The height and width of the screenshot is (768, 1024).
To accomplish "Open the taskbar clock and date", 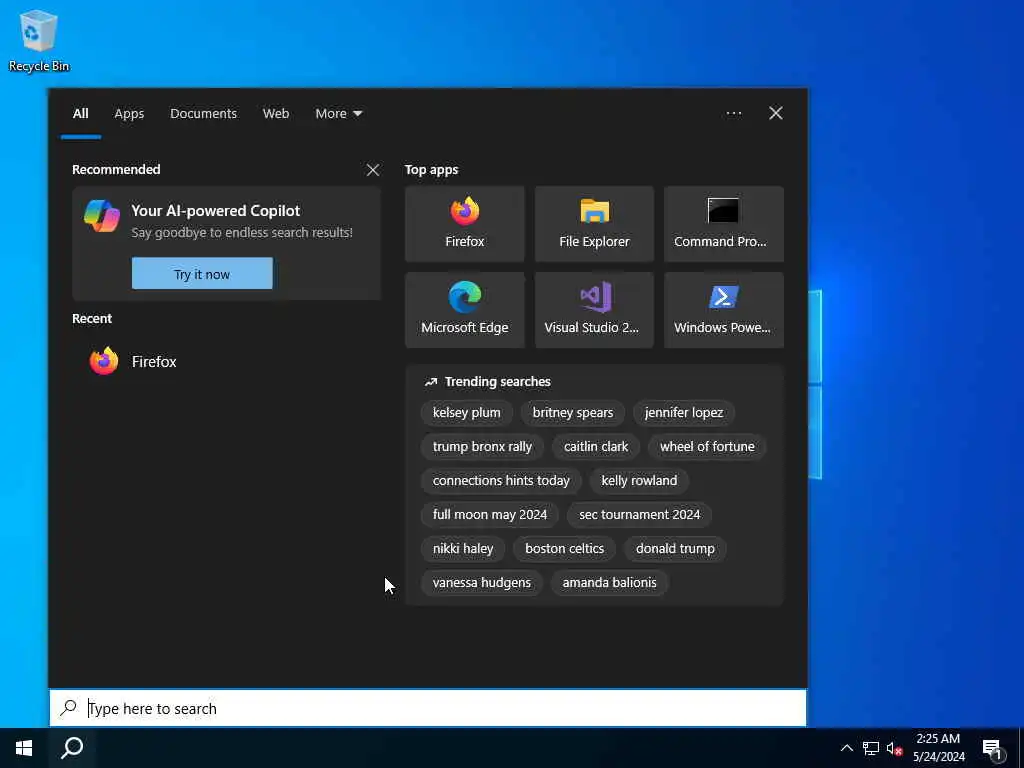I will [x=938, y=748].
